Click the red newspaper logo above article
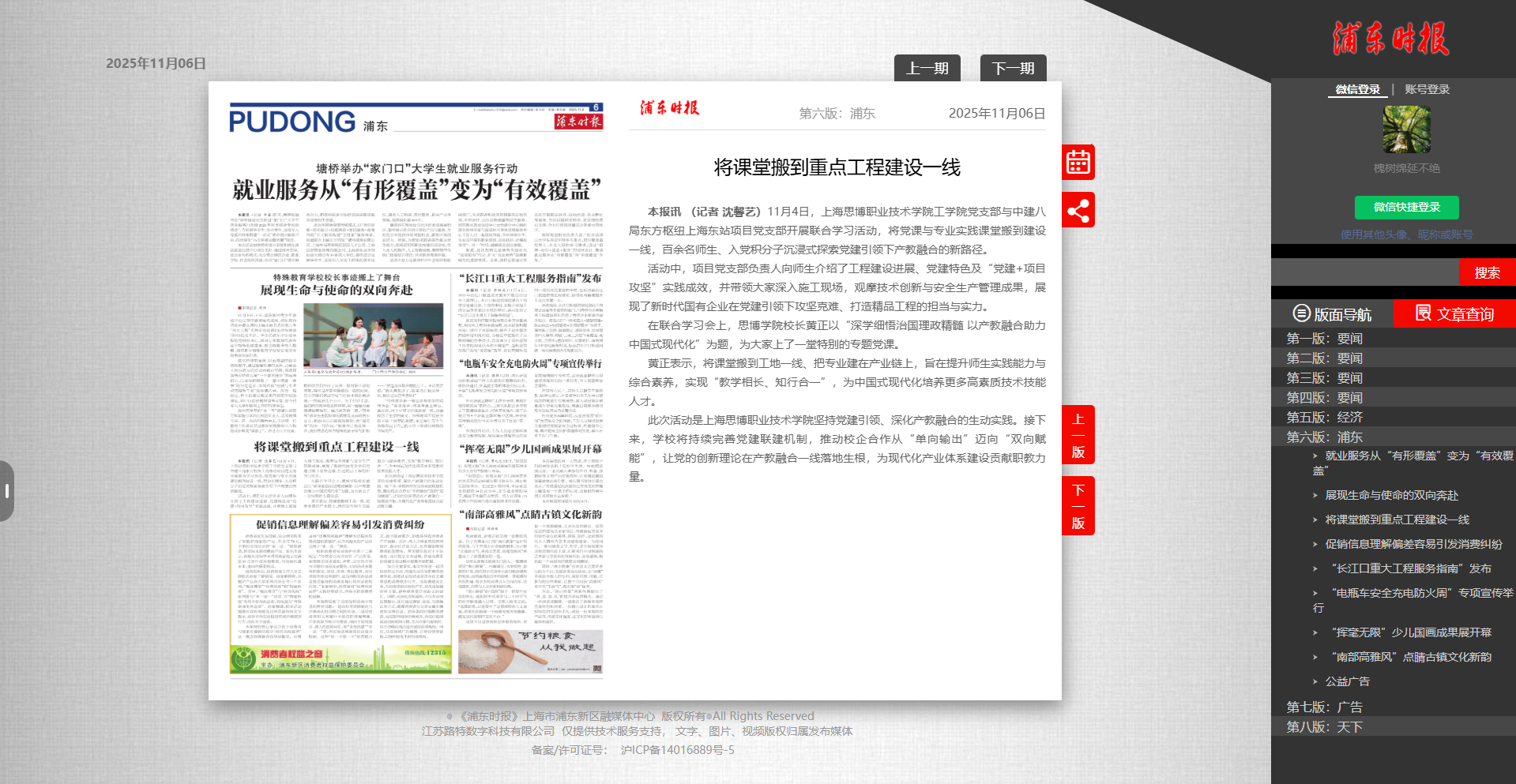 (x=669, y=108)
